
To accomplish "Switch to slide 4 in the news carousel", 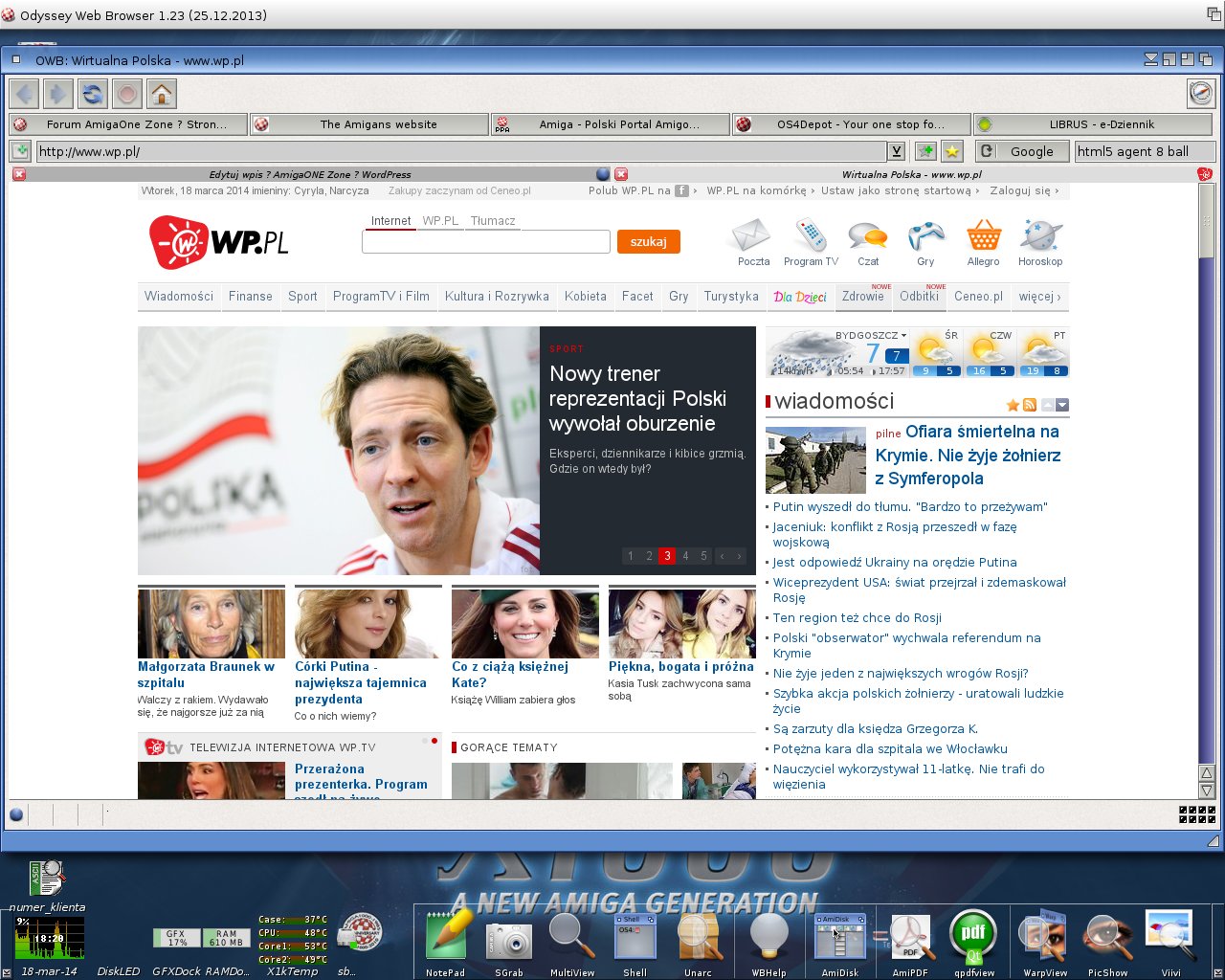I will point(685,556).
